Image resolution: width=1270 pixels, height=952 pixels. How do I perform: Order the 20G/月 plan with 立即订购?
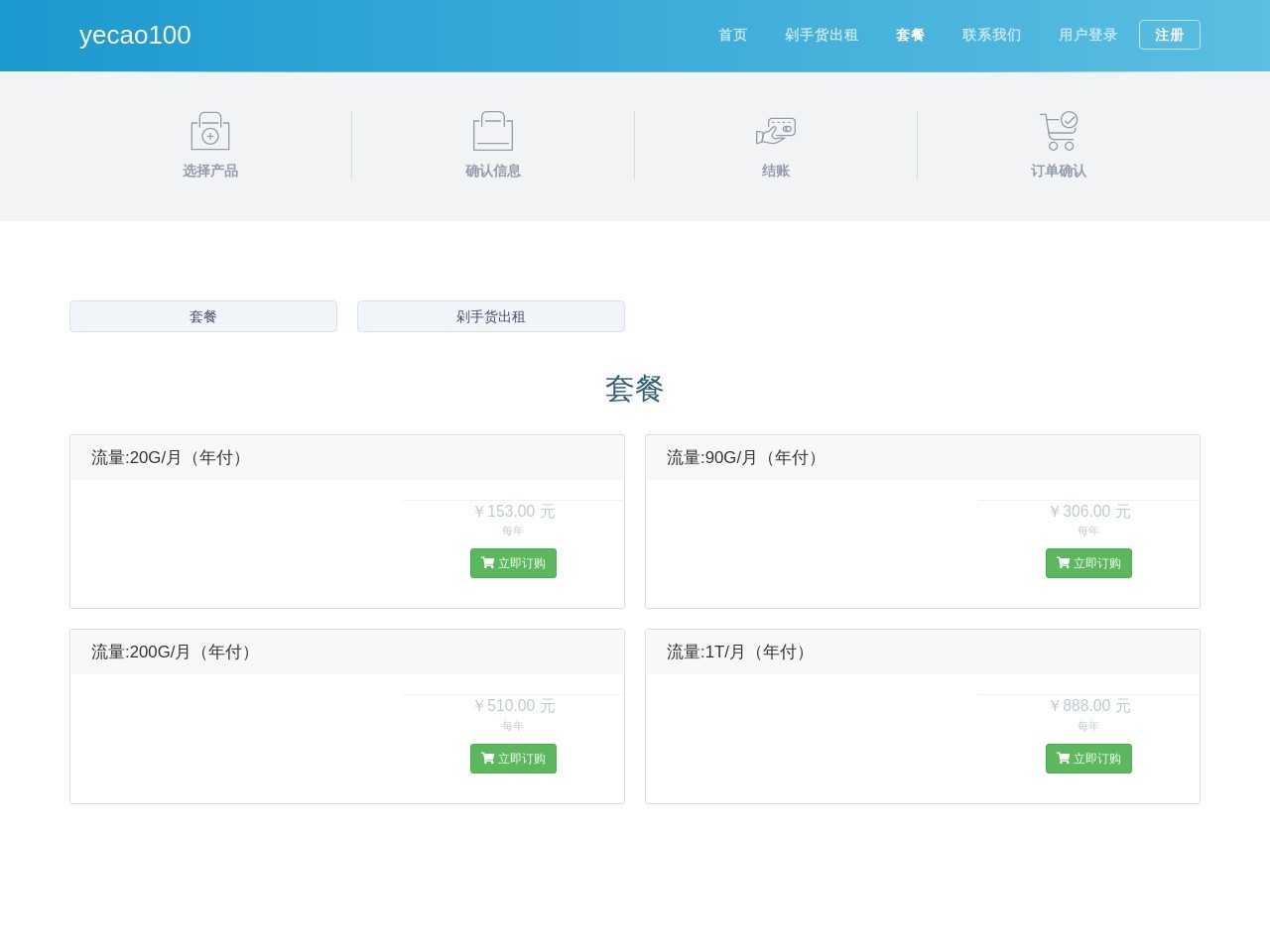(513, 563)
